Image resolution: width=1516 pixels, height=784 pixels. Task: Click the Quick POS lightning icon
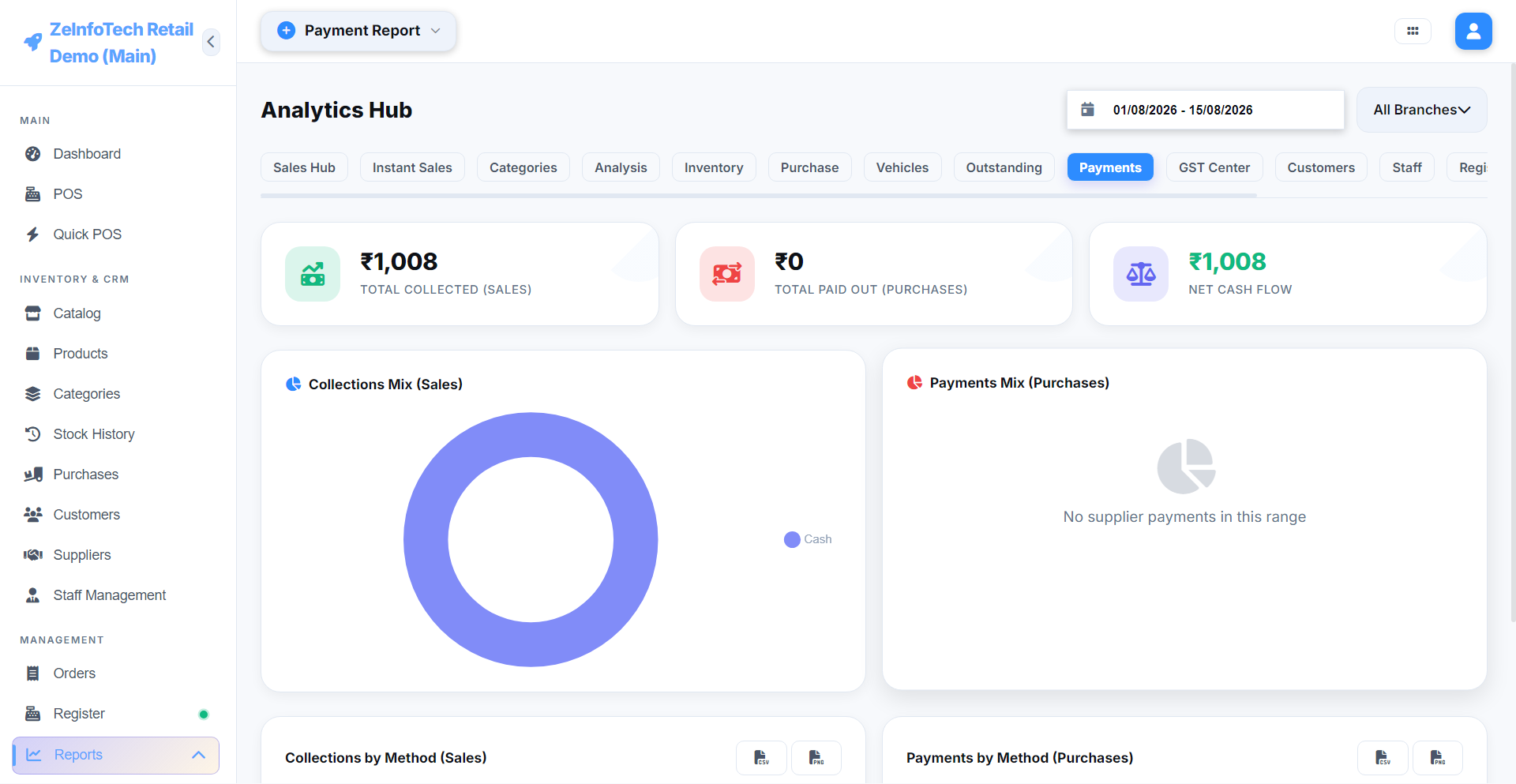point(33,234)
